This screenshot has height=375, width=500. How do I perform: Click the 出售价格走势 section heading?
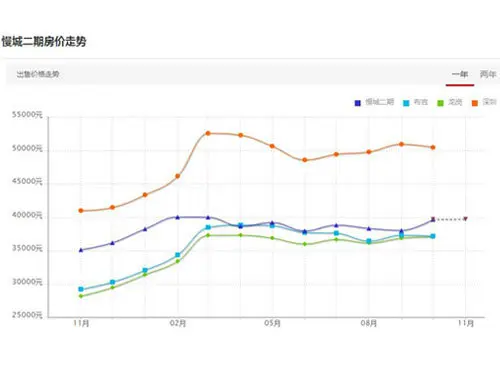(38, 74)
